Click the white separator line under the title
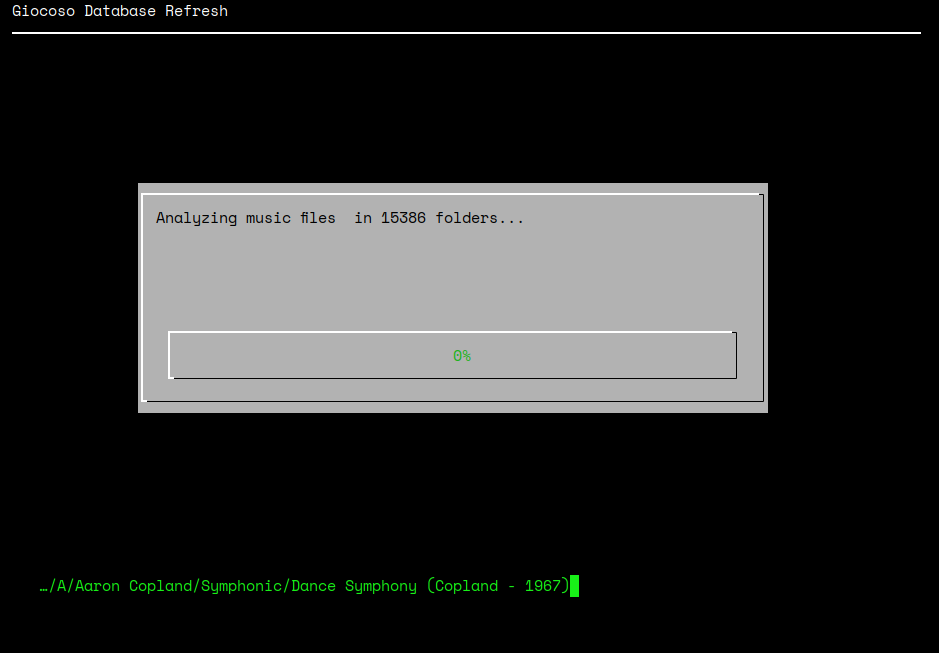 (x=464, y=34)
